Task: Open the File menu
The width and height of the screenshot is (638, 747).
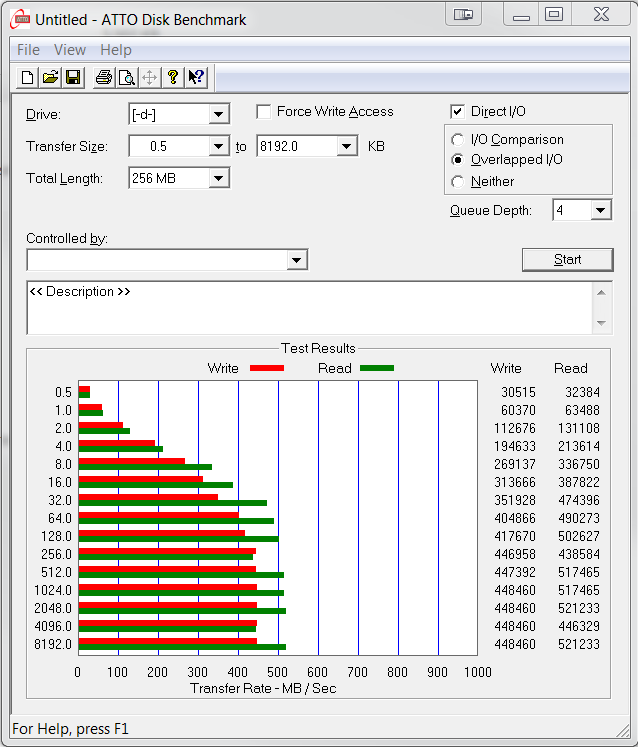Action: click(28, 50)
